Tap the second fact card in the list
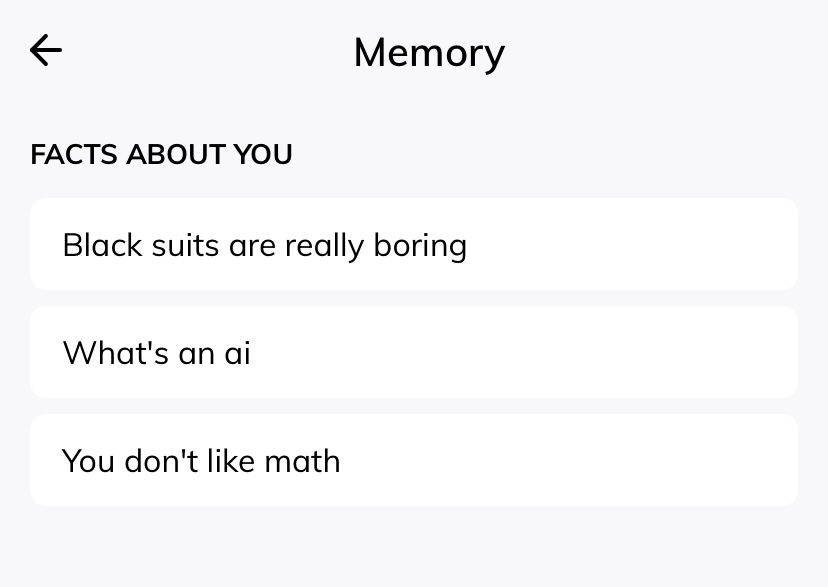 tap(413, 353)
